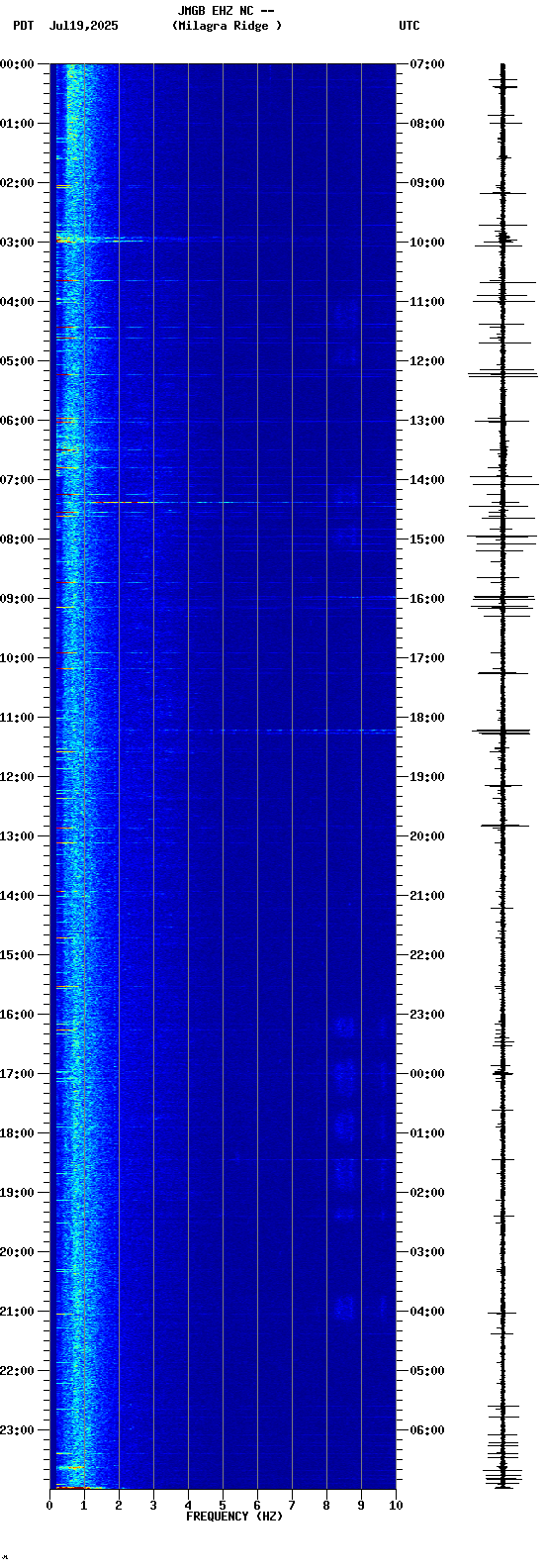This screenshot has height=1568, width=546.
Task: Click the seismogram trace burst near 12:15 UTC
Action: pyautogui.click(x=502, y=373)
